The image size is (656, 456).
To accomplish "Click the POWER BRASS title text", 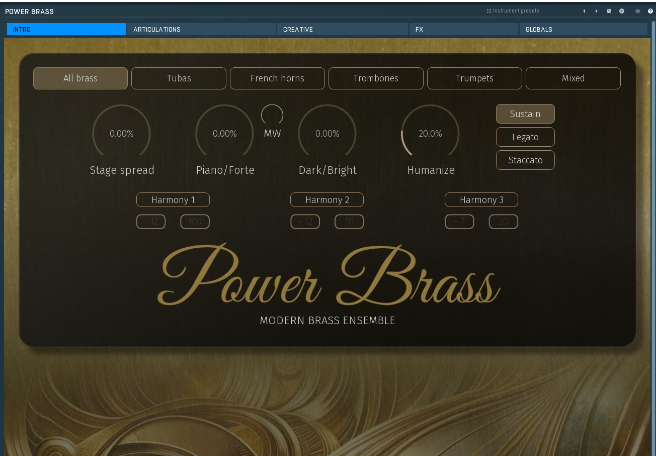I will [29, 11].
